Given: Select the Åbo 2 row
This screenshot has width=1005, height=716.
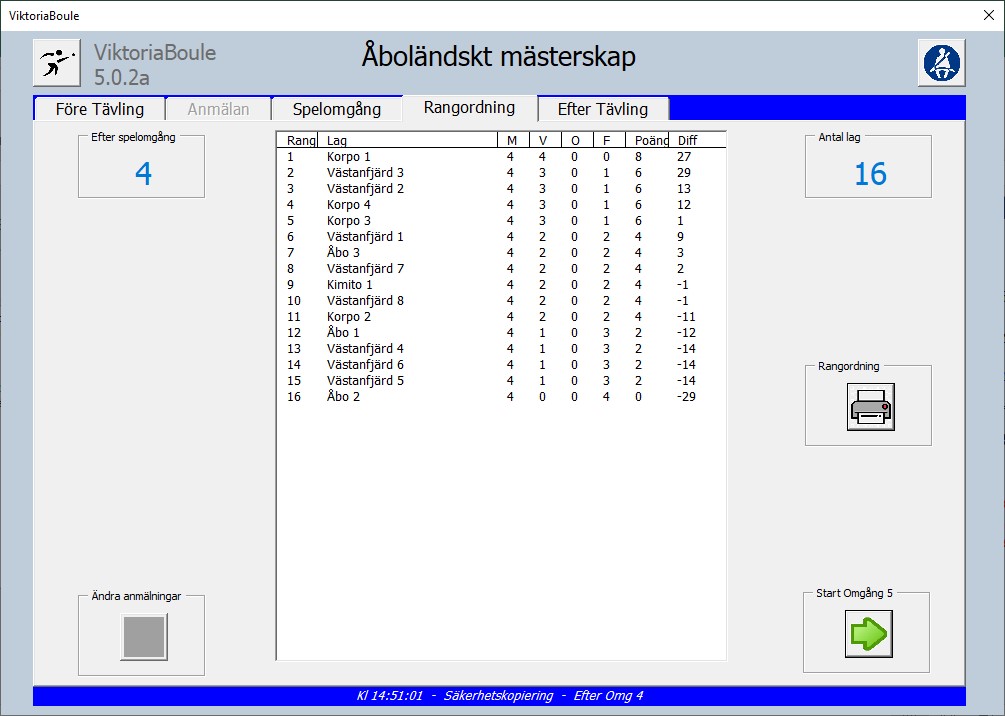Looking at the screenshot, I should pos(343,397).
